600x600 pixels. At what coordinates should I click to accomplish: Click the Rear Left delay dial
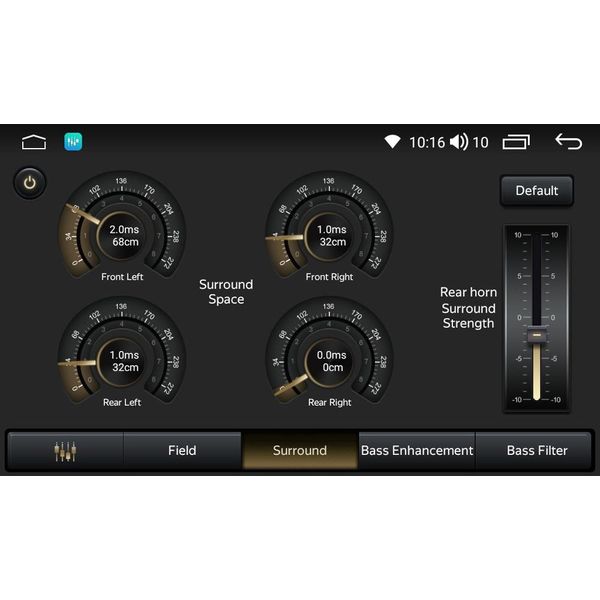tap(122, 360)
